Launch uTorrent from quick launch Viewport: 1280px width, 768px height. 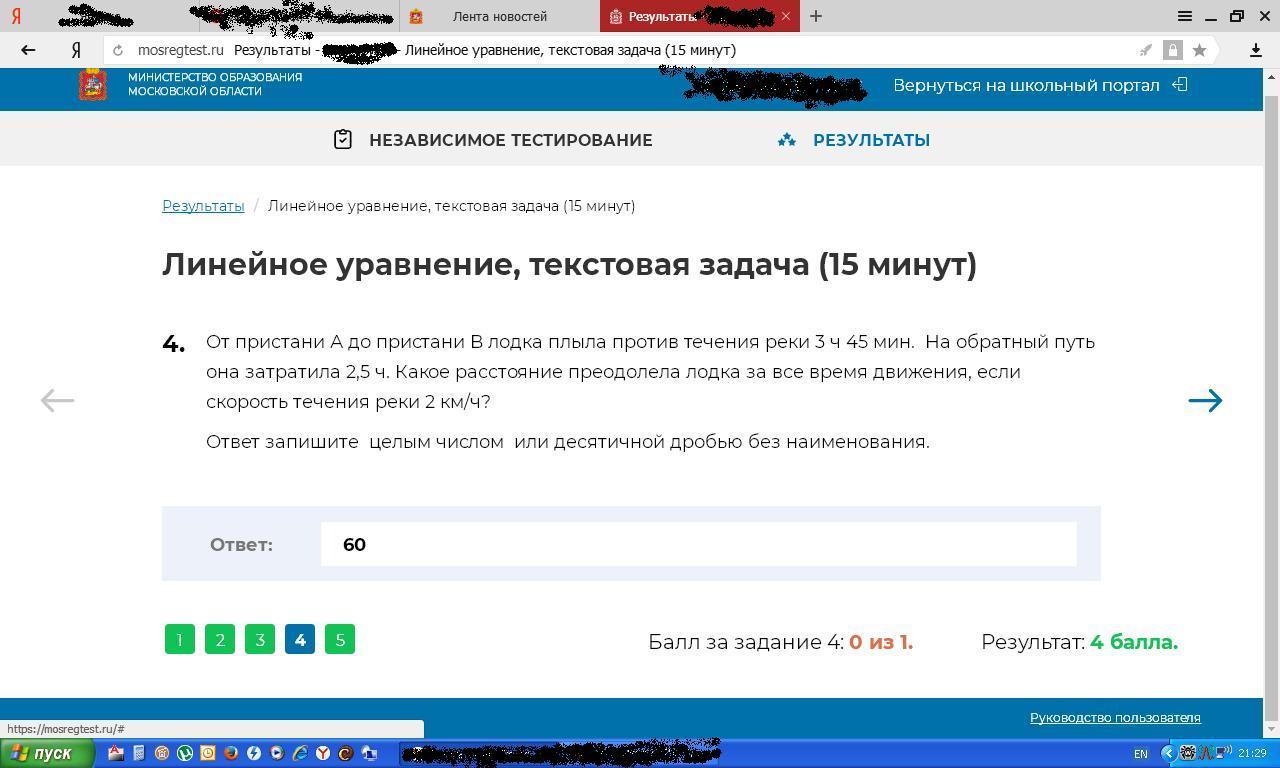[x=184, y=753]
